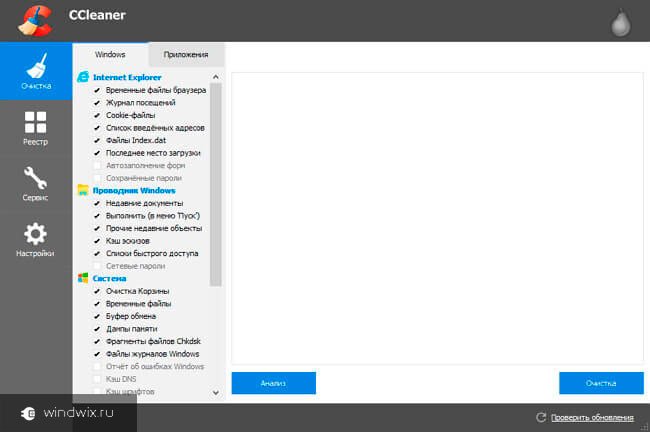
Task: Uncheck Последнее место загрузки
Action: pos(97,153)
